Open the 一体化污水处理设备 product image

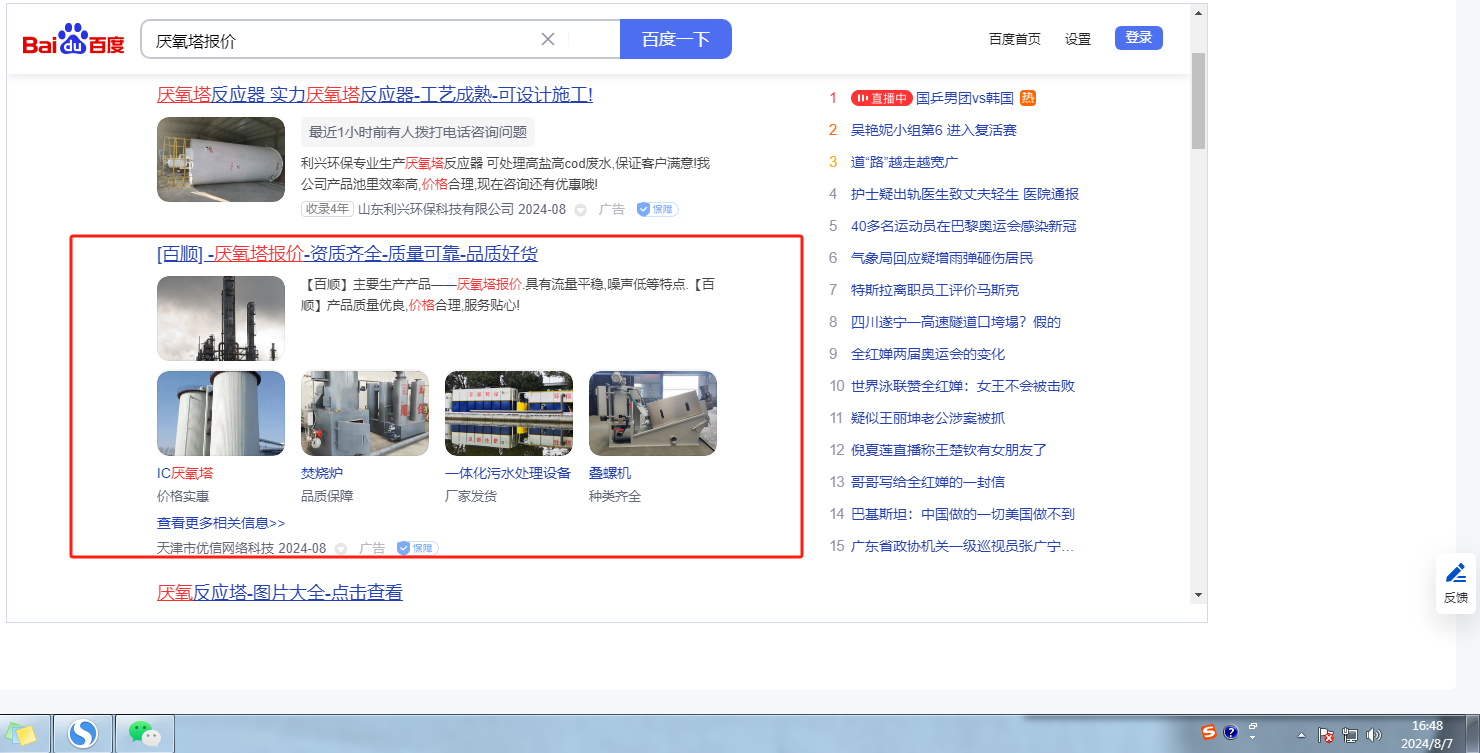509,414
